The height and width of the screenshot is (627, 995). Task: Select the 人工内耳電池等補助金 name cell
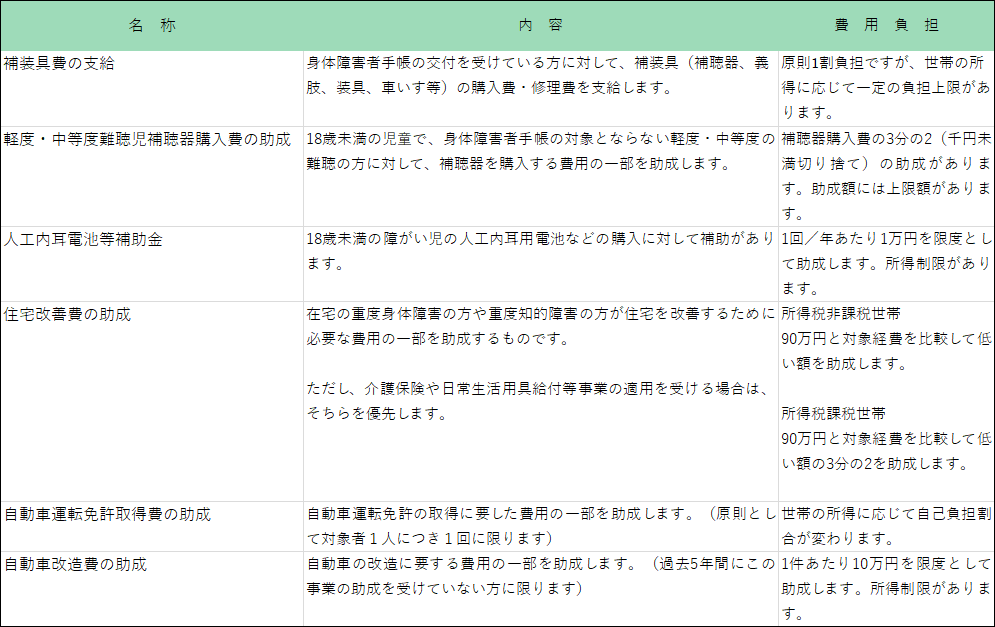click(83, 241)
